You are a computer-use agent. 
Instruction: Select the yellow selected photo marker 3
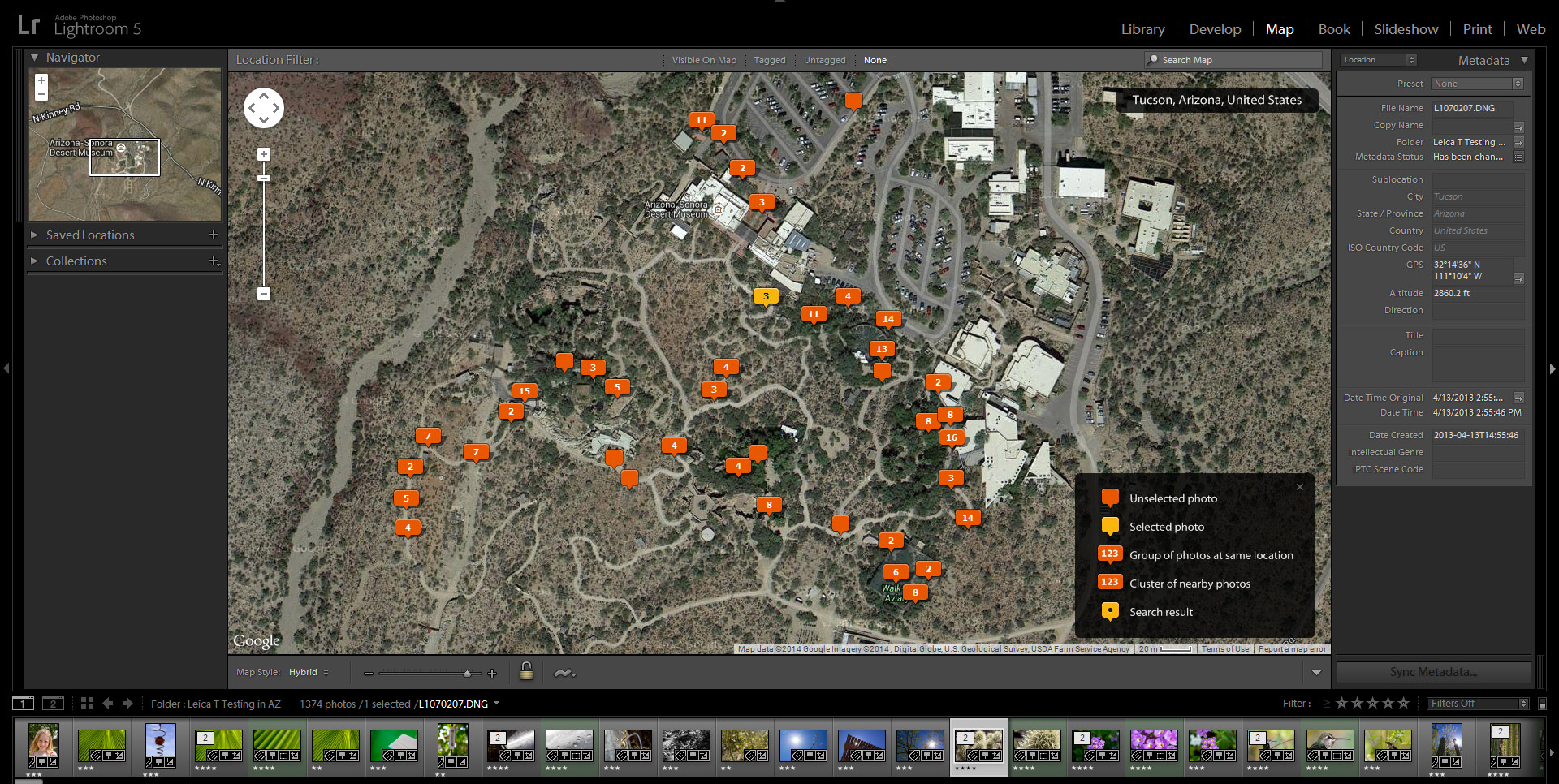click(766, 297)
